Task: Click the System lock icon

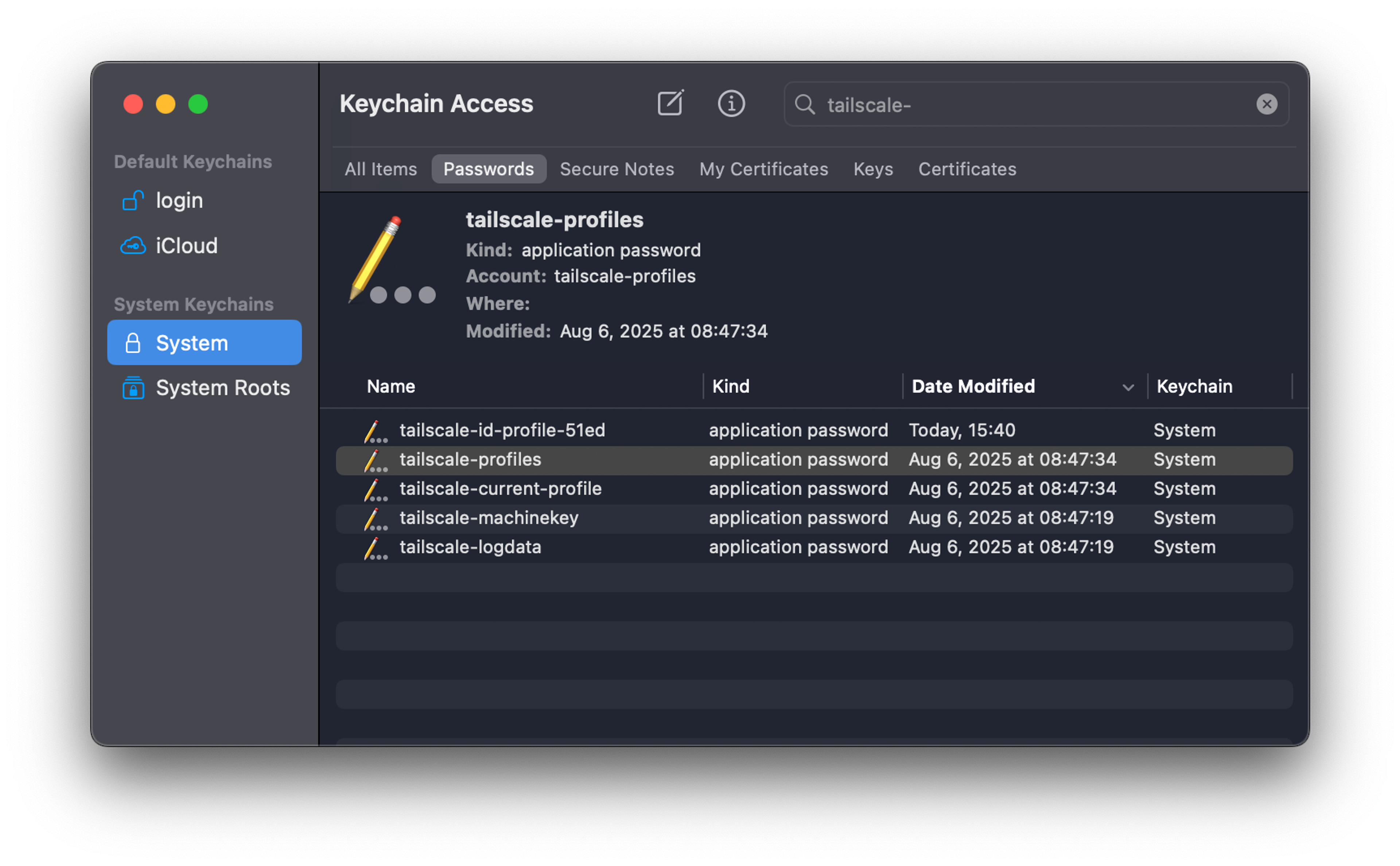Action: pos(133,343)
